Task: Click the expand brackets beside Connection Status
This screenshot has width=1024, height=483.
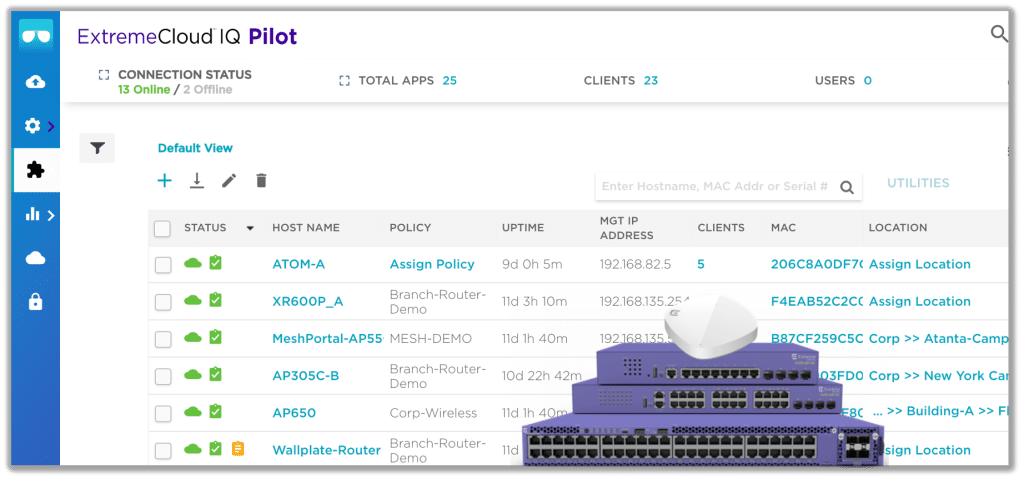Action: tap(104, 74)
